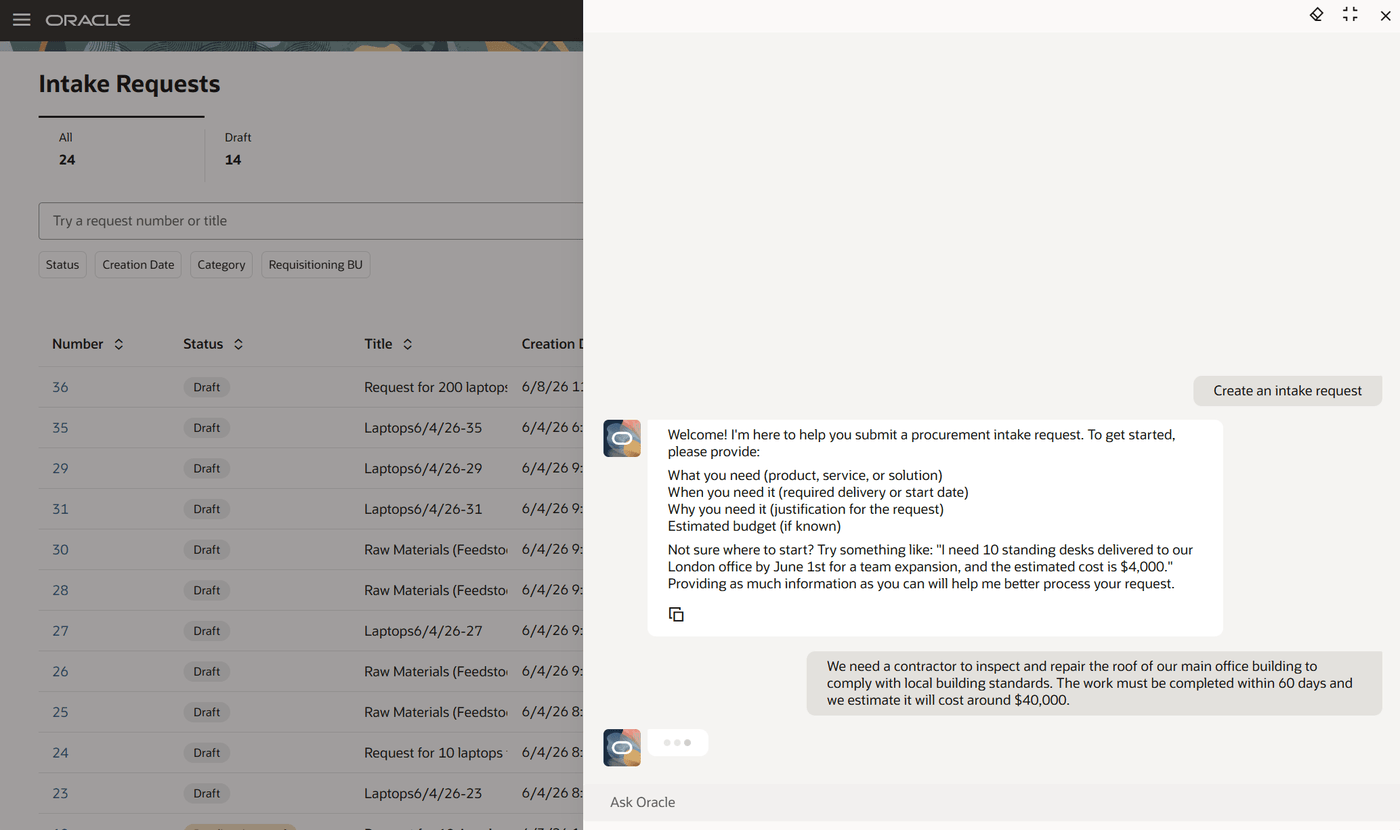Sort by Status column arrows
Viewport: 1400px width, 830px height.
[x=238, y=344]
